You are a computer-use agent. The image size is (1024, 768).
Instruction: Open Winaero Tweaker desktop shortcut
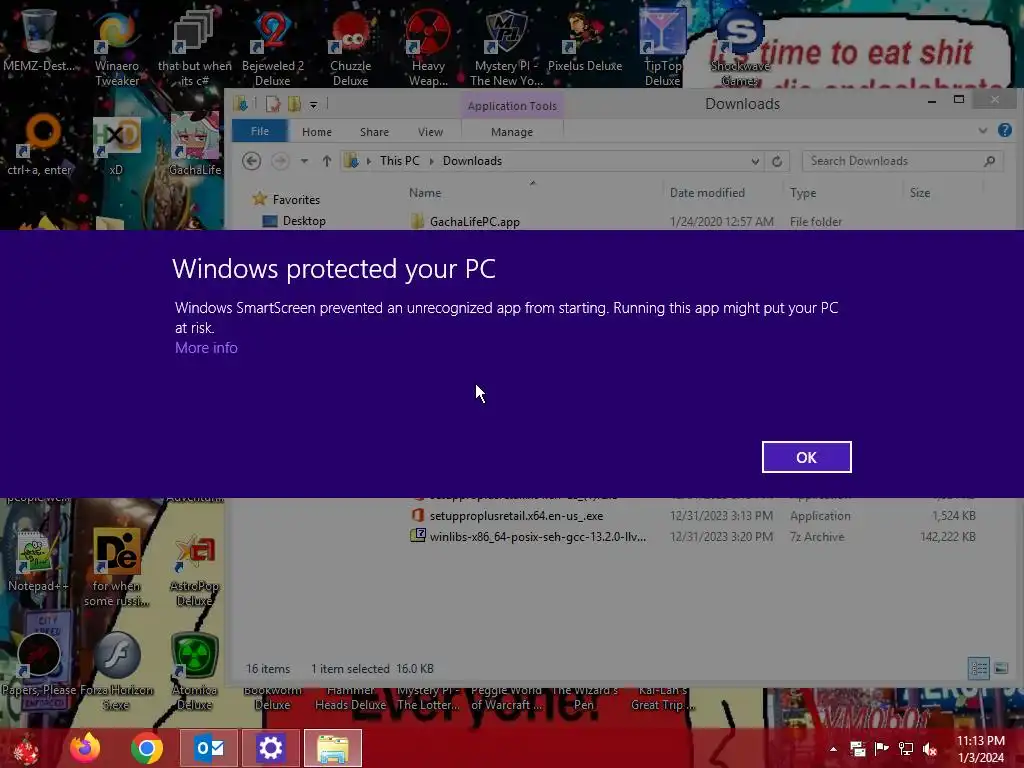click(x=116, y=50)
